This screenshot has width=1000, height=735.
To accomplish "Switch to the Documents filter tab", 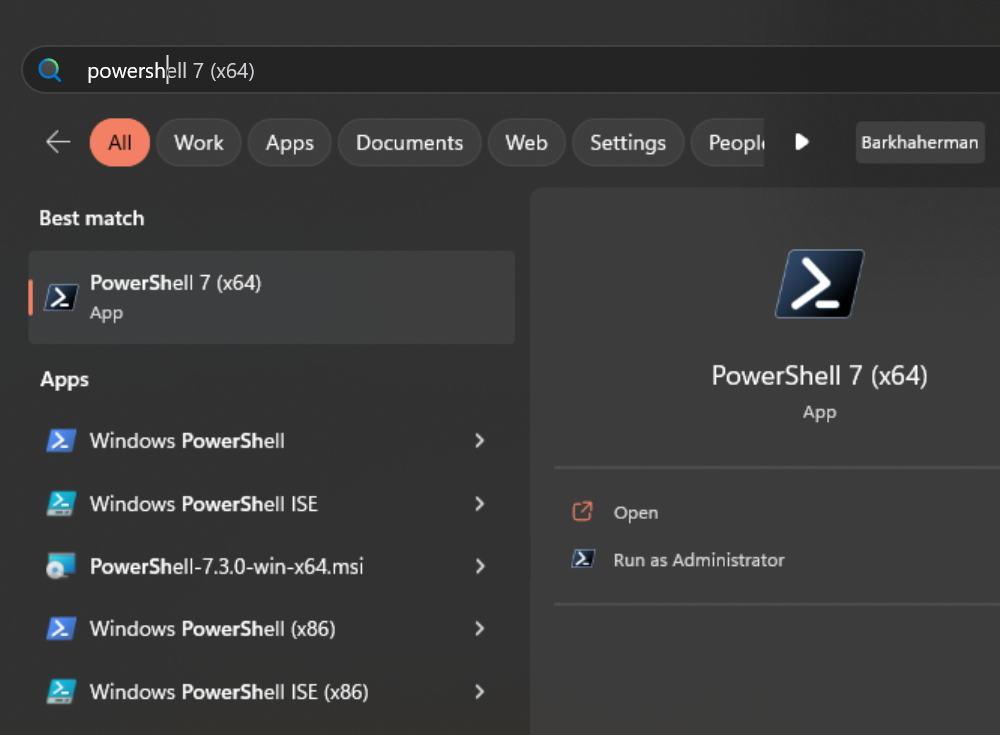I will [409, 142].
